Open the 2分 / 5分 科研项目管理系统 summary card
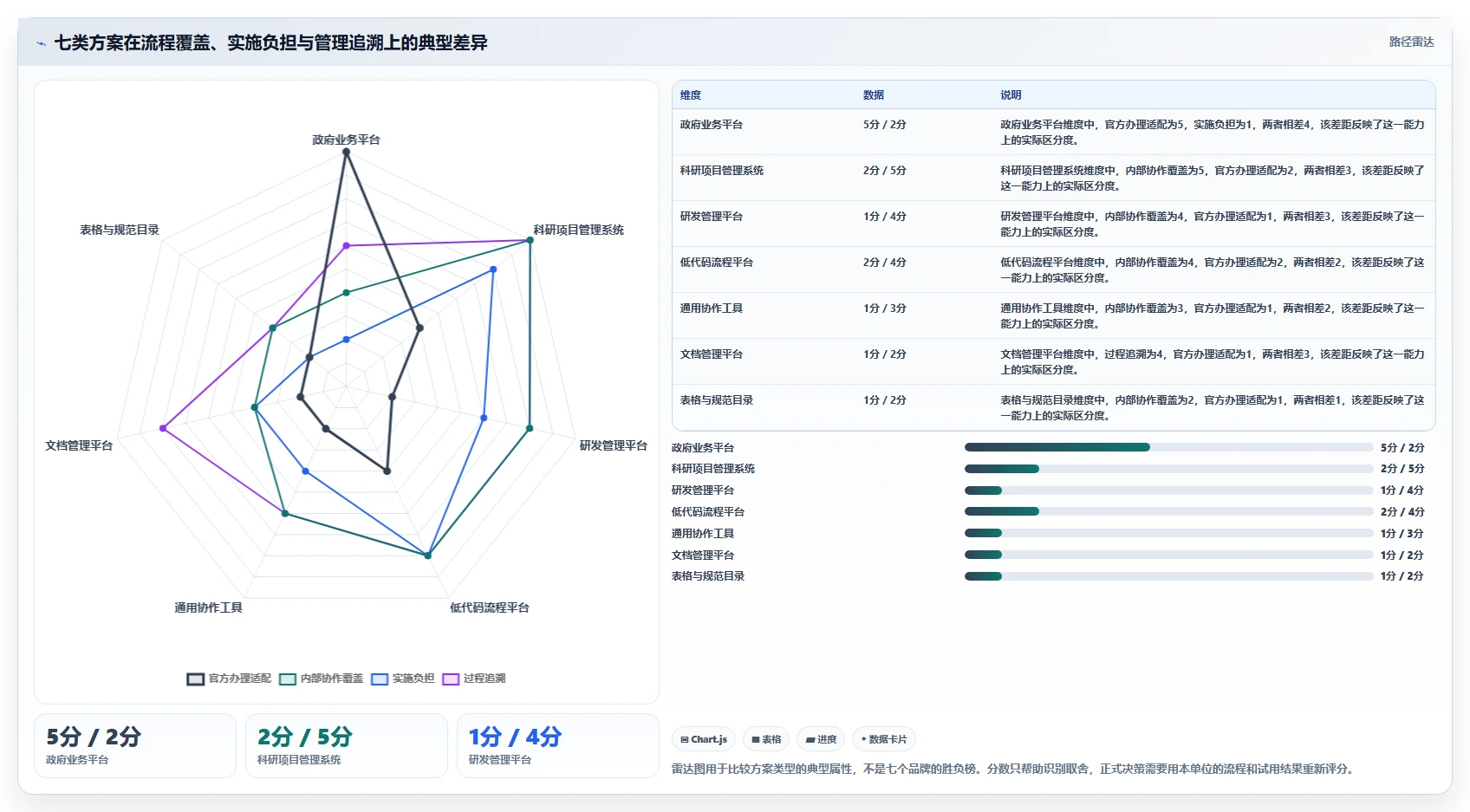 point(347,746)
